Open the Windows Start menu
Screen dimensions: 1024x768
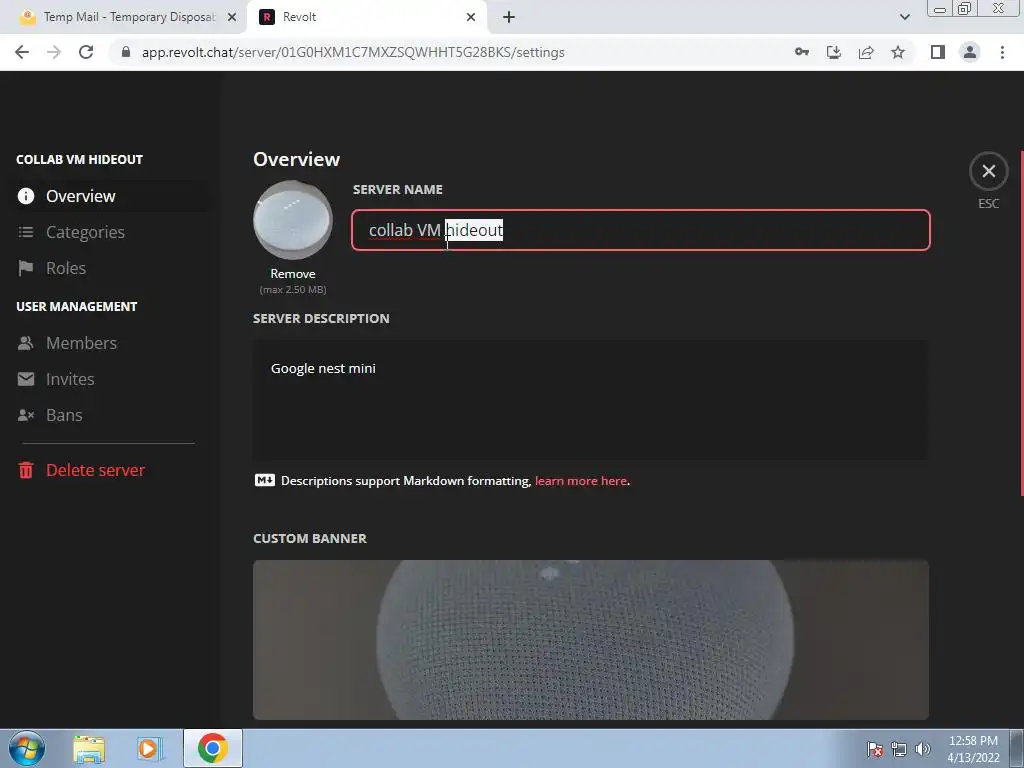tap(27, 748)
